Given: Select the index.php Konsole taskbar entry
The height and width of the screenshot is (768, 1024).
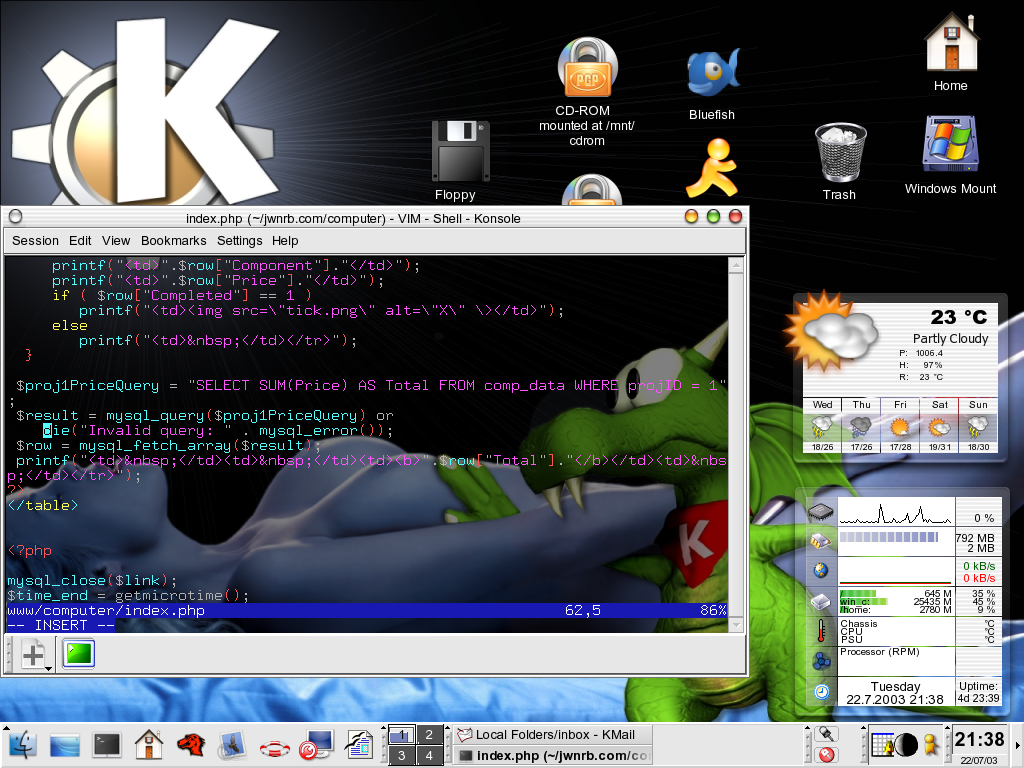Looking at the screenshot, I should point(552,756).
